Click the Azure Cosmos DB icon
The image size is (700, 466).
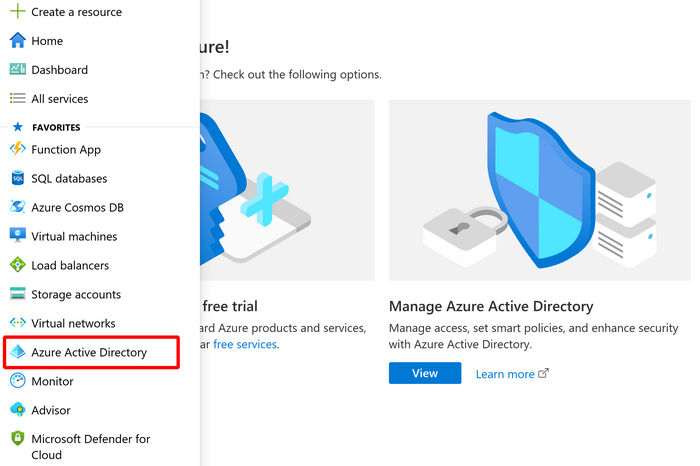coord(17,208)
